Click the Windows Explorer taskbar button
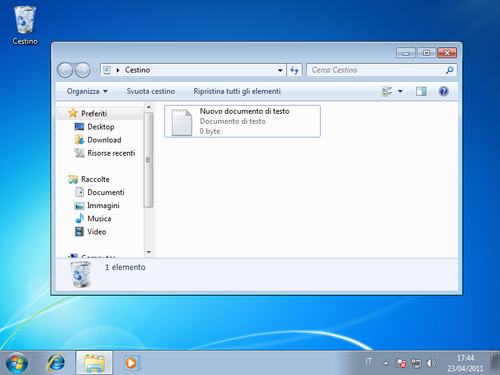500x375 pixels. tap(94, 363)
